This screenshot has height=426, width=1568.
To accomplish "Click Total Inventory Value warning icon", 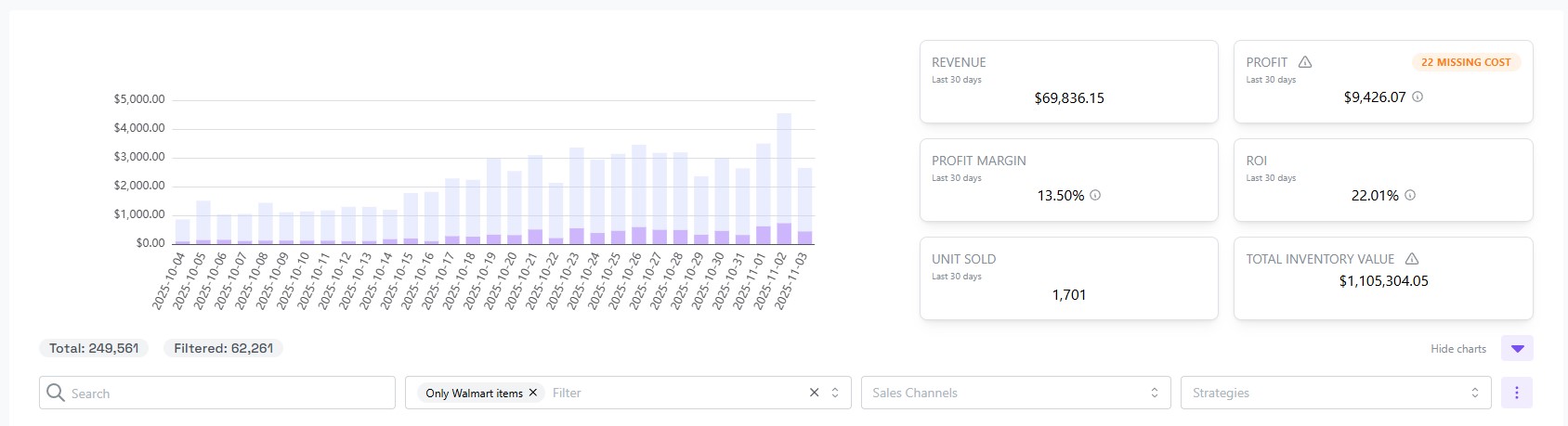I will (1412, 259).
